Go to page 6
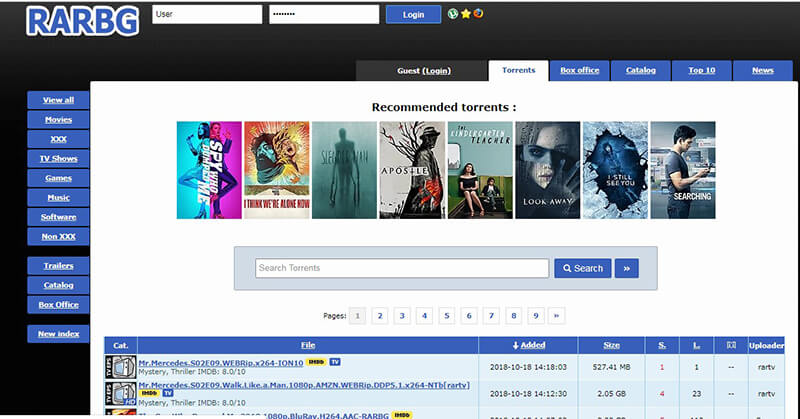Image resolution: width=800 pixels, height=419 pixels. pos(469,316)
